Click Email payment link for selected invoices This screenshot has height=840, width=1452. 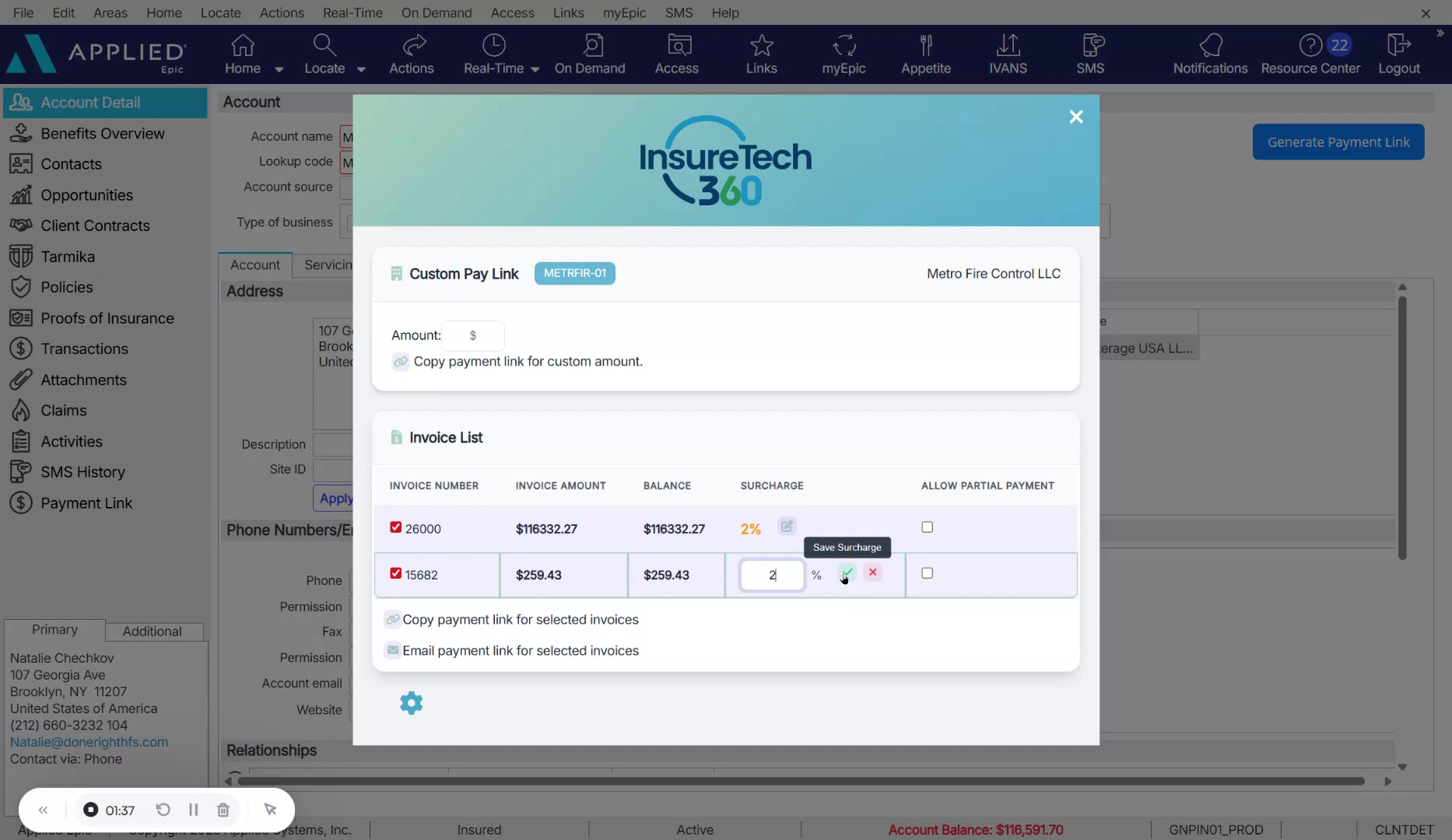click(520, 650)
